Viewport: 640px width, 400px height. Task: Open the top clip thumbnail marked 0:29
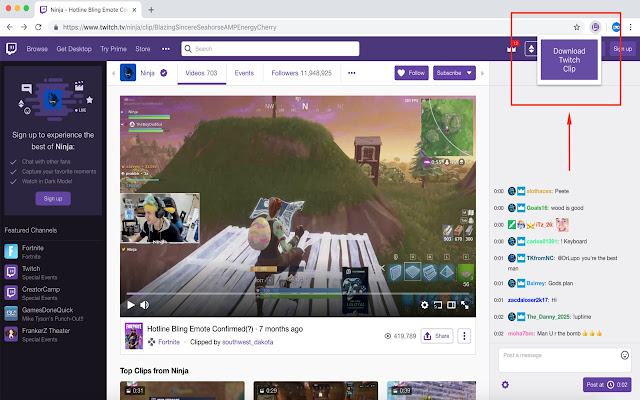click(x=316, y=391)
